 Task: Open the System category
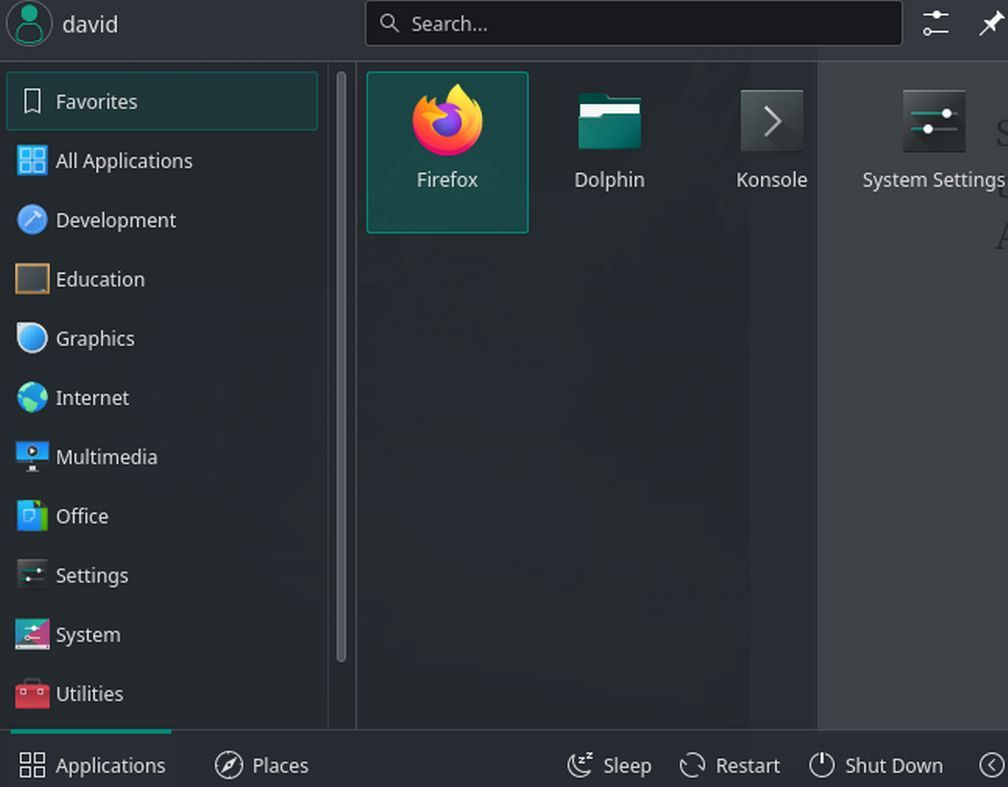[162, 635]
